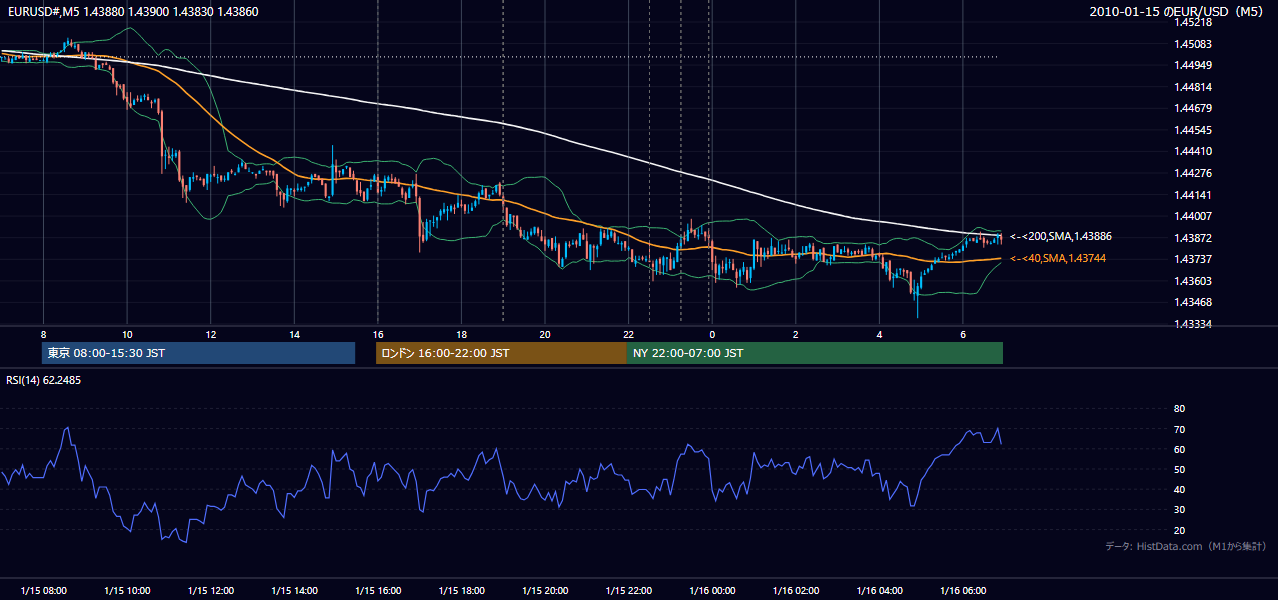Click hour label 12 under the price chart

(x=211, y=334)
